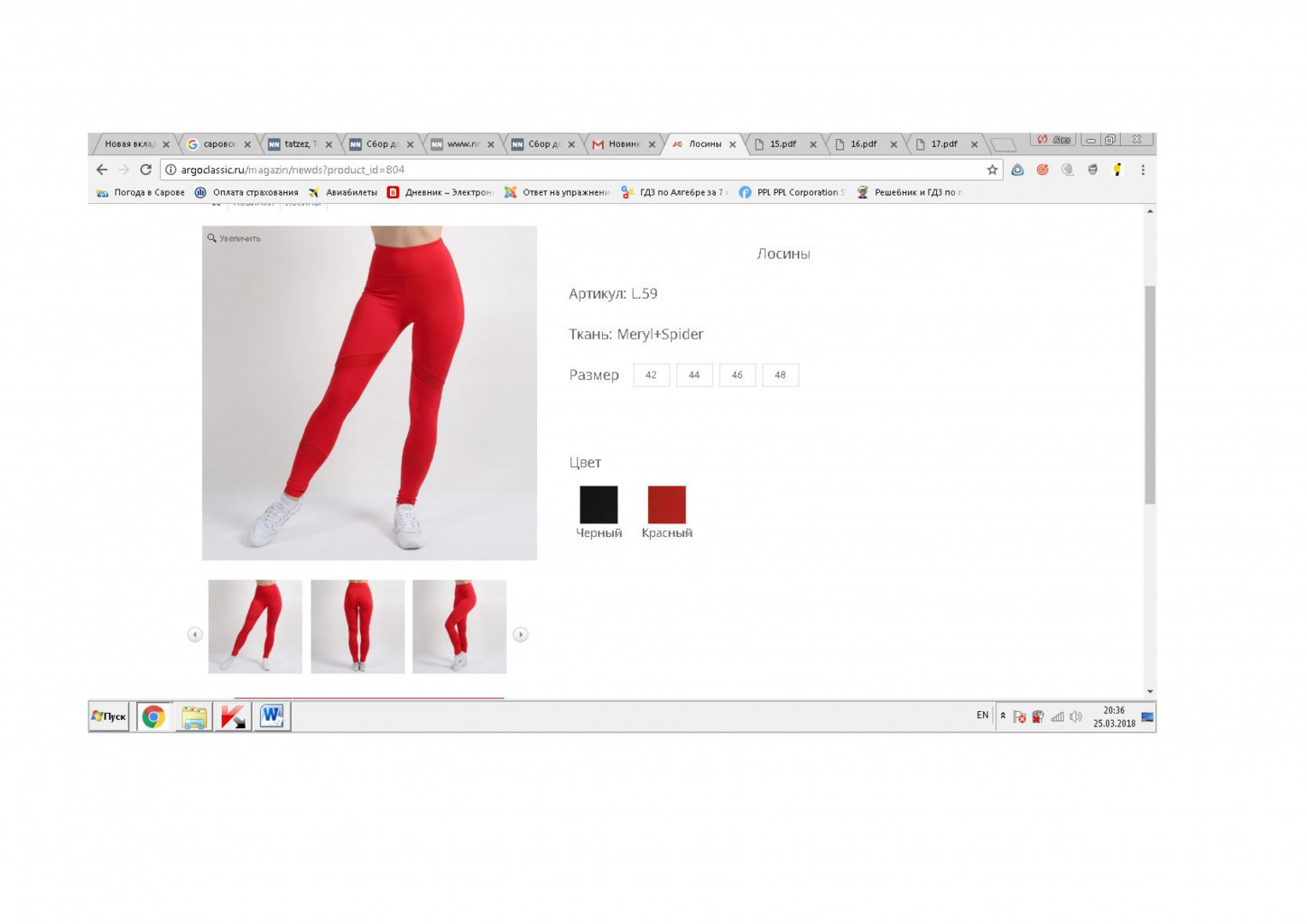1307x924 pixels.
Task: Click the EN language indicator
Action: click(x=982, y=716)
